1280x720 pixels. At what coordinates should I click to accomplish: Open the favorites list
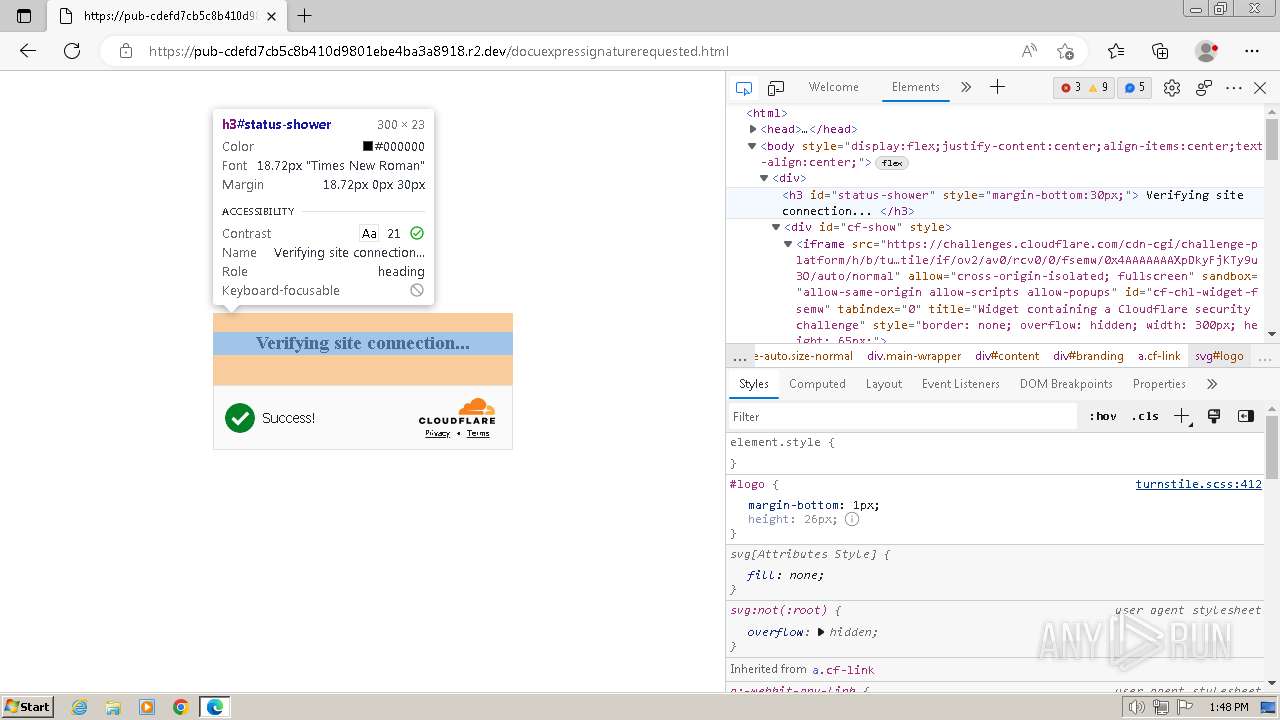[x=1116, y=51]
